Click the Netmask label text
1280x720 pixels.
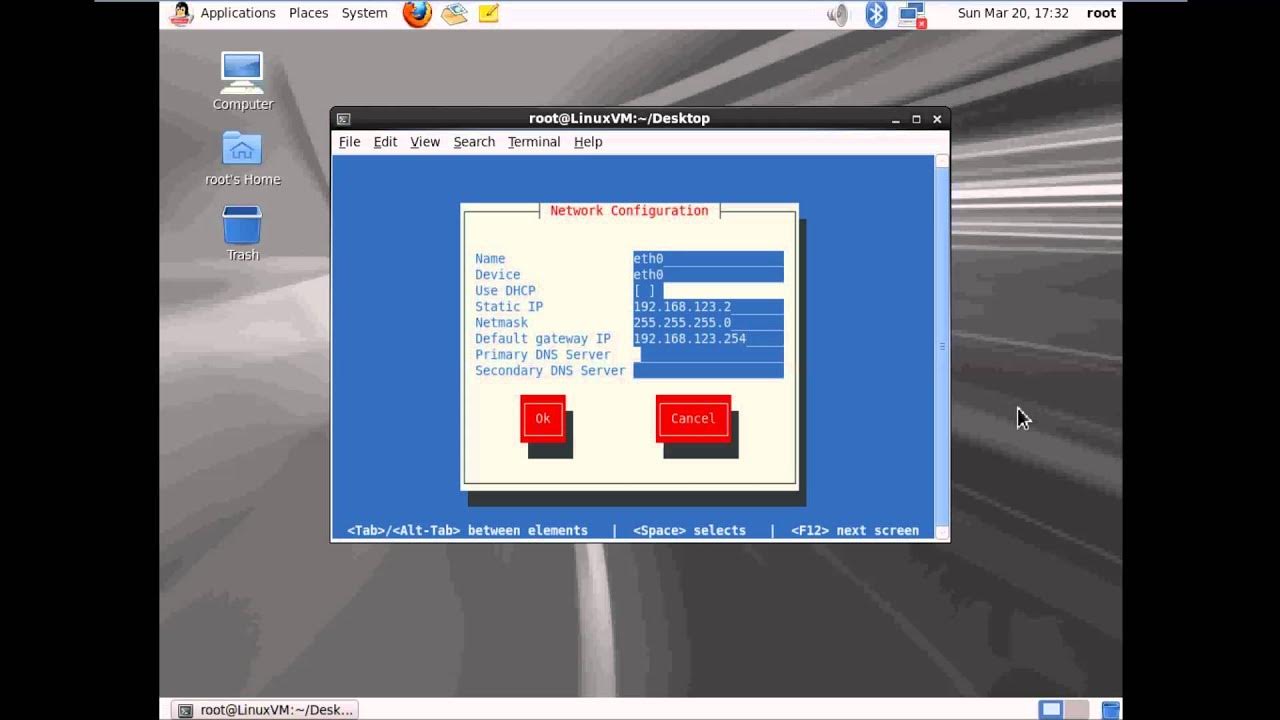click(501, 323)
